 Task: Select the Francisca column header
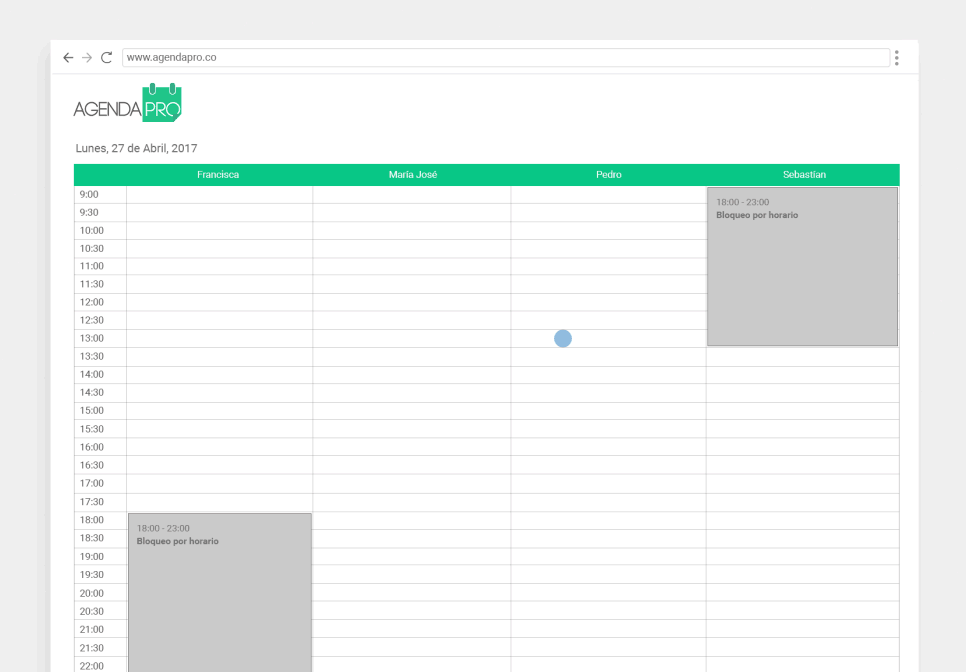point(218,175)
